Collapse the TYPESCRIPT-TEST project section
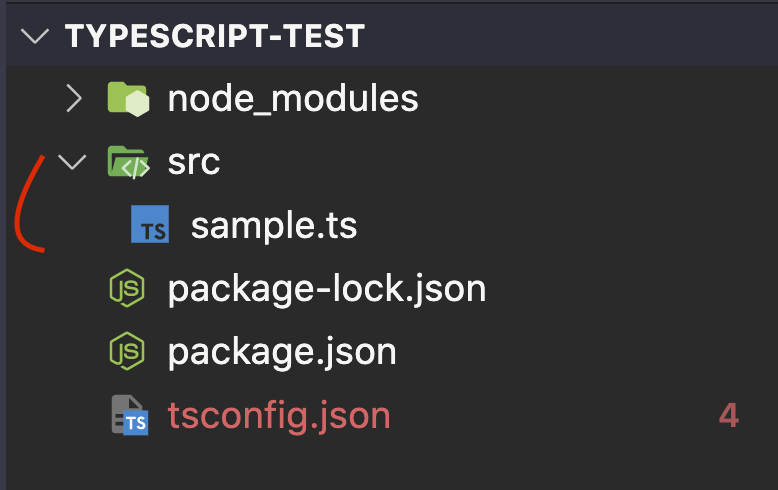The height and width of the screenshot is (490, 778). pos(35,36)
